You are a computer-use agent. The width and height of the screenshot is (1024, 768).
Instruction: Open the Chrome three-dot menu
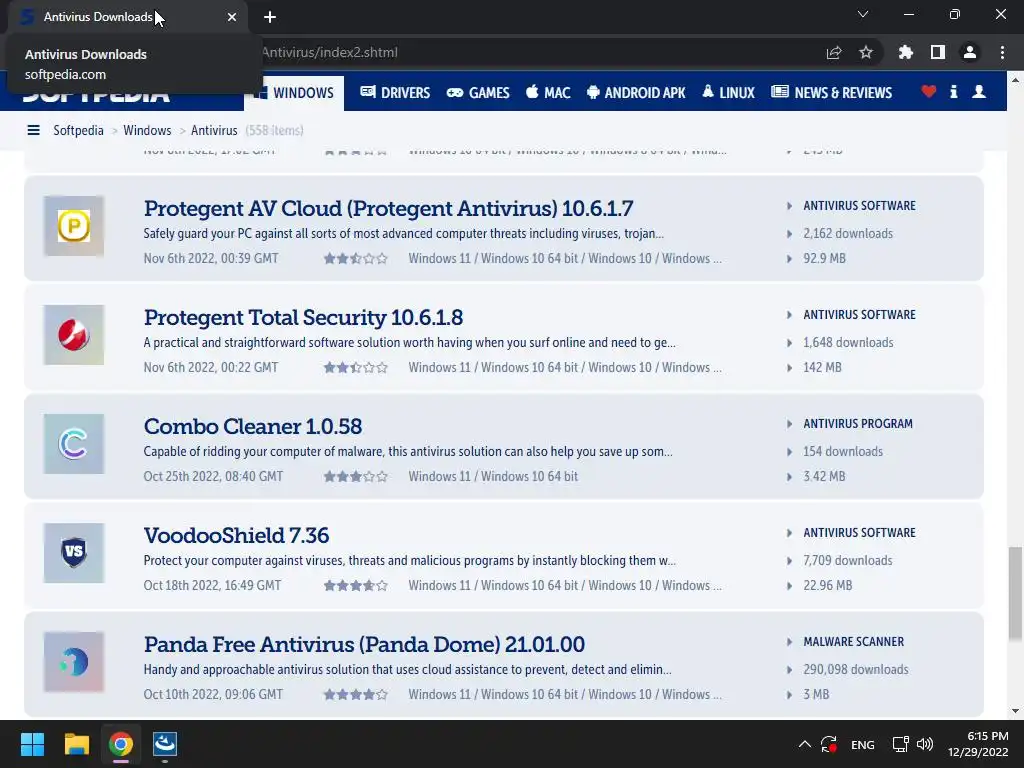point(1002,52)
